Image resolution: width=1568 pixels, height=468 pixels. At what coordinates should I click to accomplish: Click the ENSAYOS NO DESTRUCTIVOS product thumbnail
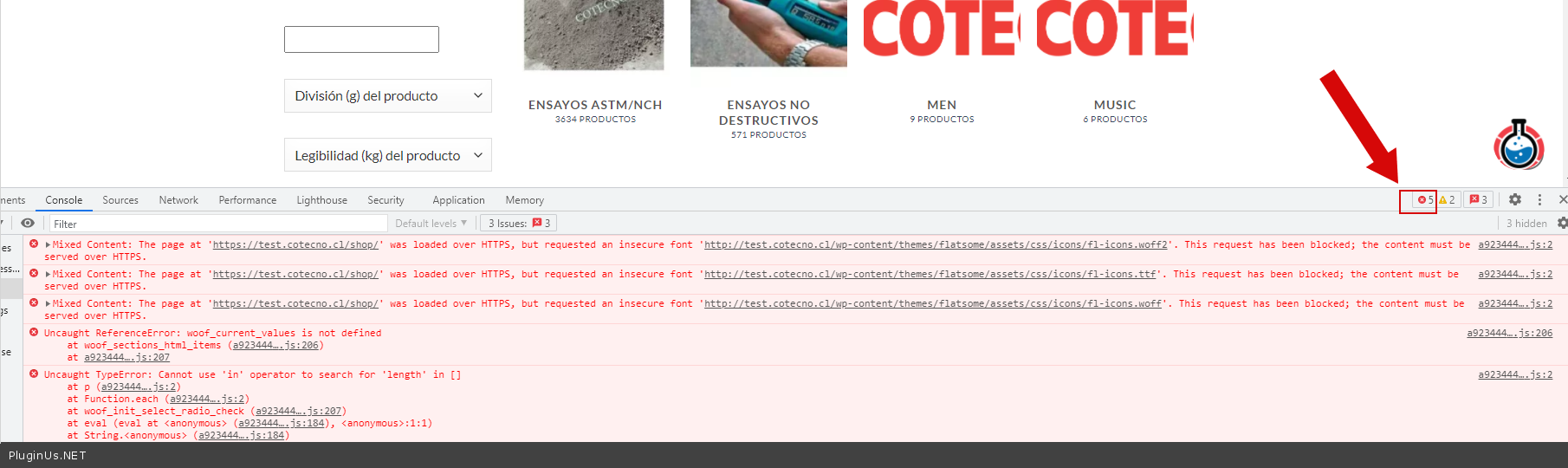[x=768, y=33]
